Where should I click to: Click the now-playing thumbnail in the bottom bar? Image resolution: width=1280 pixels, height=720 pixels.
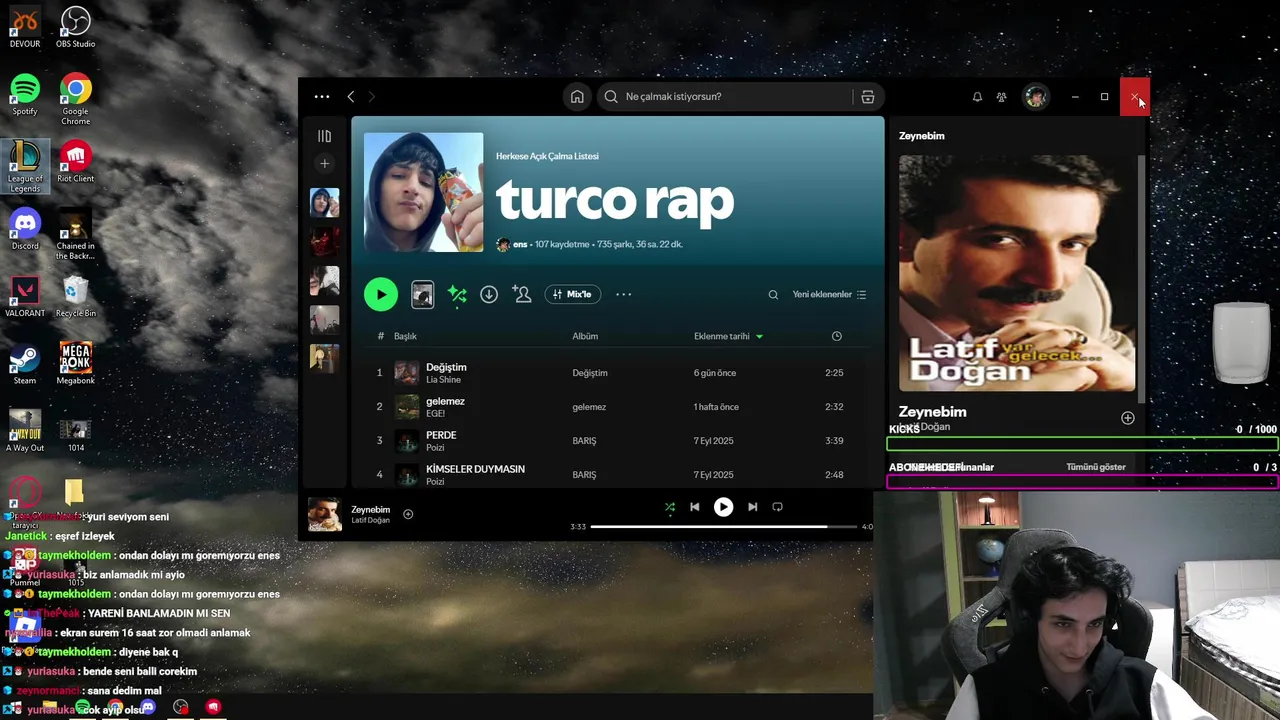[x=324, y=514]
